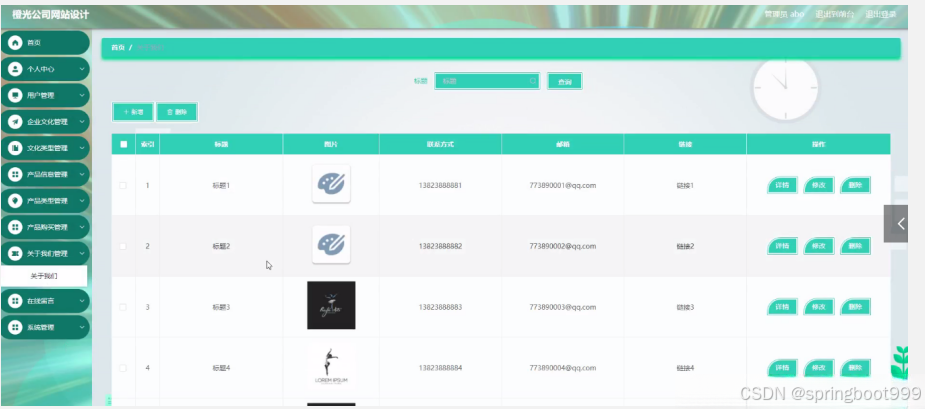Click 删除 in row 标题1
Screen dimensions: 925x409
pos(855,185)
